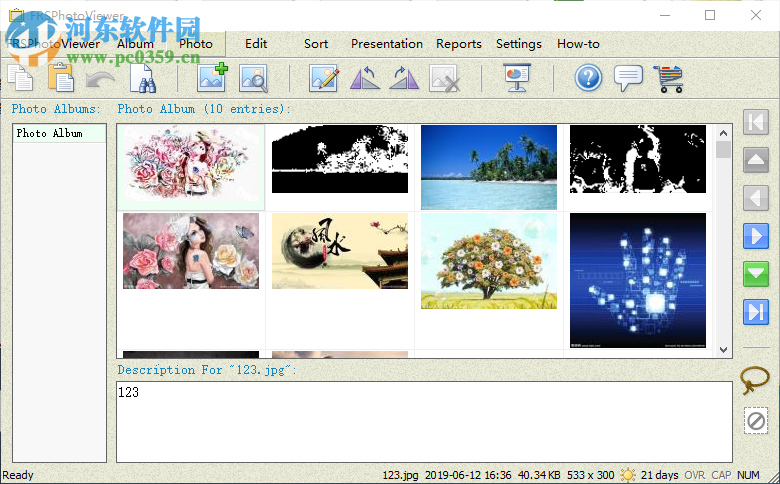Click the NUM status bar indicator
The width and height of the screenshot is (780, 484).
coord(748,475)
